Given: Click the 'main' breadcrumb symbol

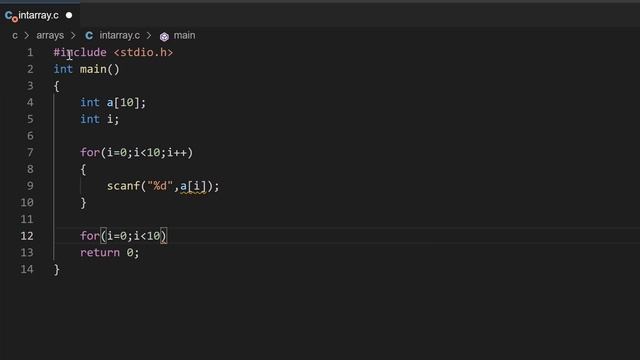Looking at the screenshot, I should click(184, 36).
